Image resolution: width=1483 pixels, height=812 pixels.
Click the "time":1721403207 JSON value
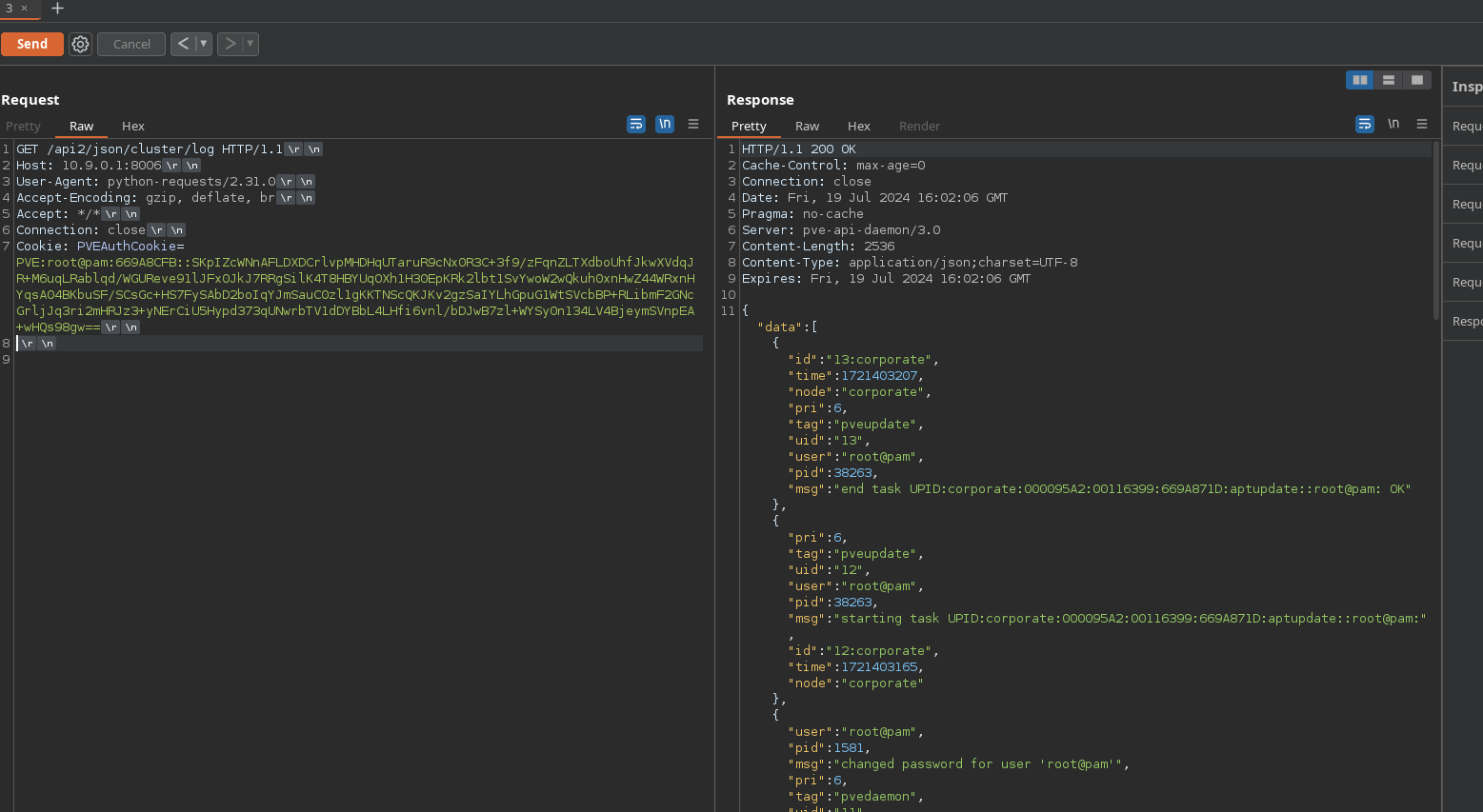click(x=879, y=375)
